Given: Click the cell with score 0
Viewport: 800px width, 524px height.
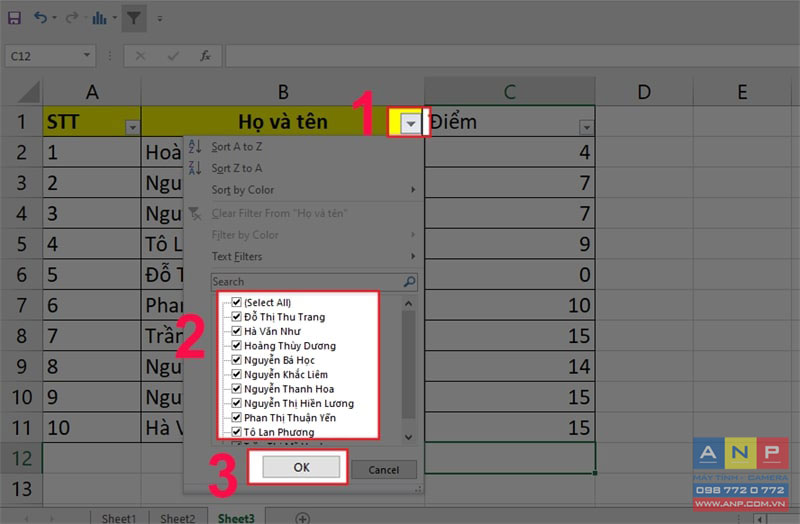Looking at the screenshot, I should (510, 275).
